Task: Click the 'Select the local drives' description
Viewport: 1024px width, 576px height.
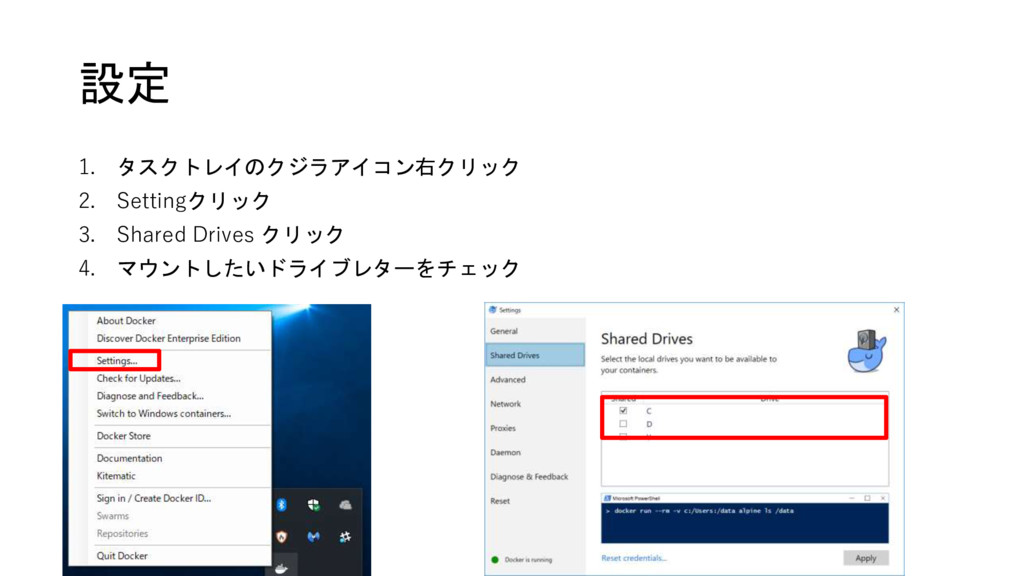Action: pos(688,364)
